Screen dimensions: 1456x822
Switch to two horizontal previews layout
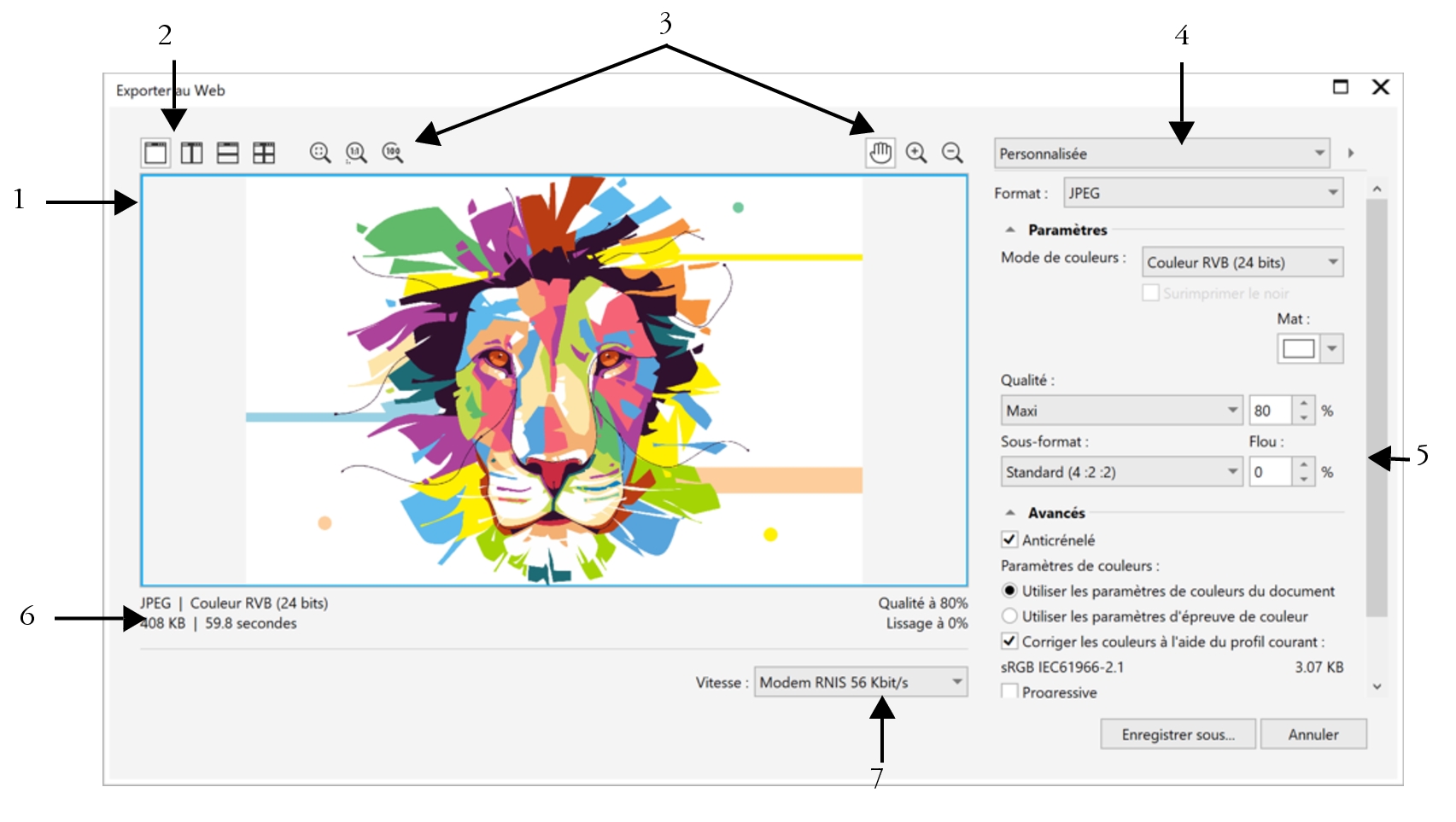[x=227, y=153]
